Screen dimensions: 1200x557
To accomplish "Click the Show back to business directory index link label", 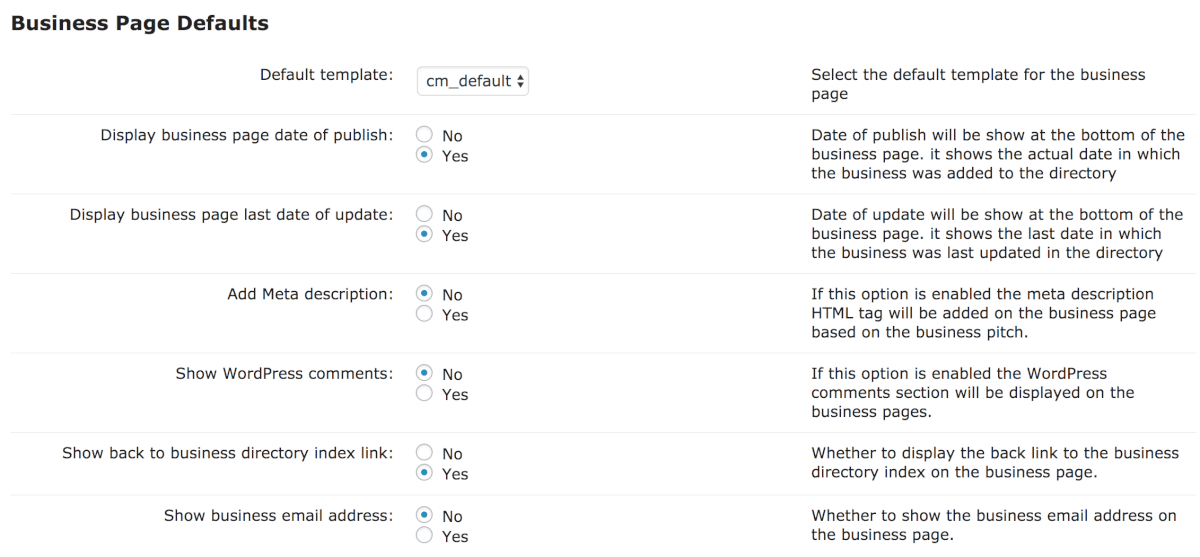I will coord(227,453).
